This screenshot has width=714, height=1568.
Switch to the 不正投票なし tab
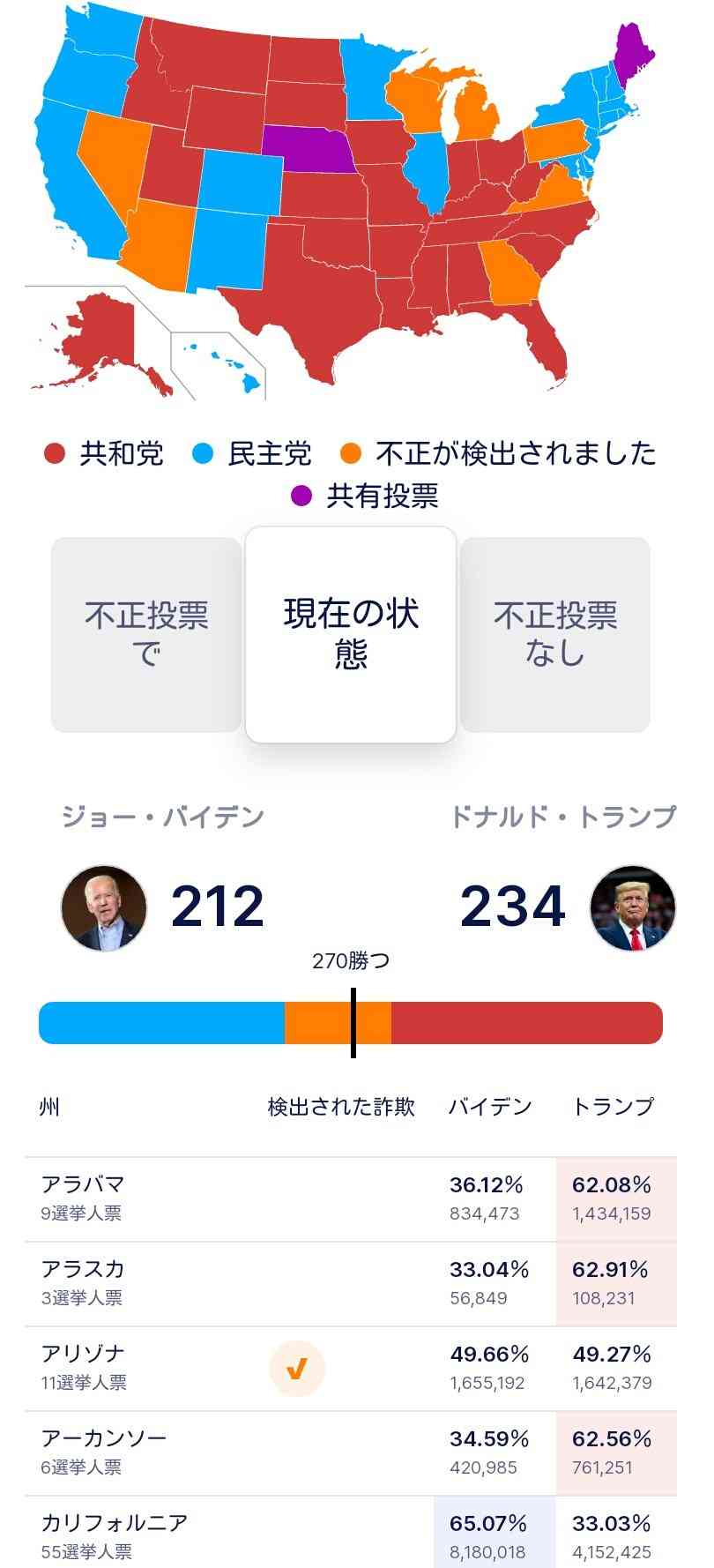pos(555,635)
